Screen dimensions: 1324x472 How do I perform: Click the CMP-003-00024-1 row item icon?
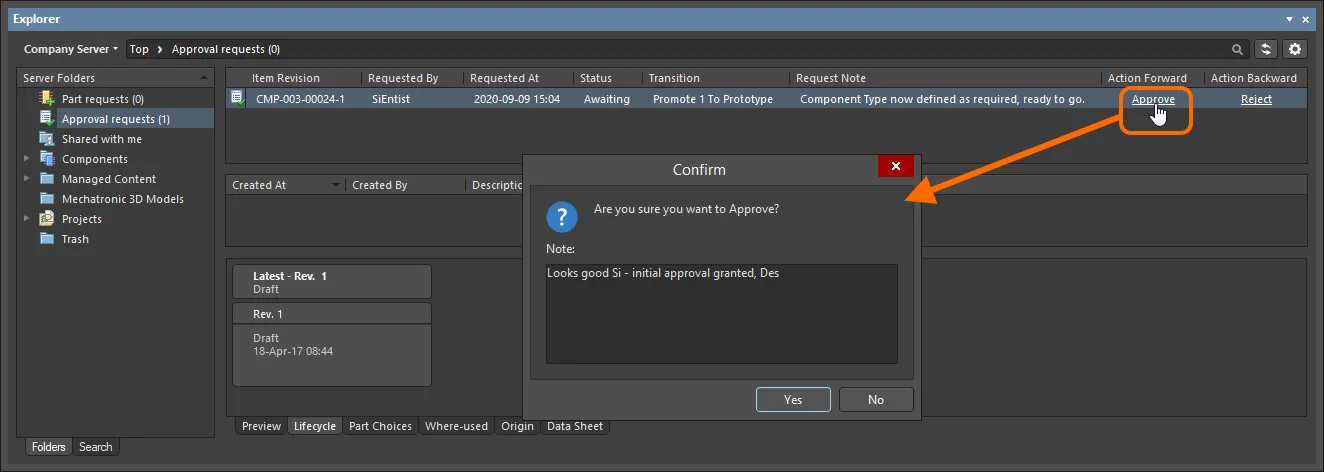pos(237,99)
